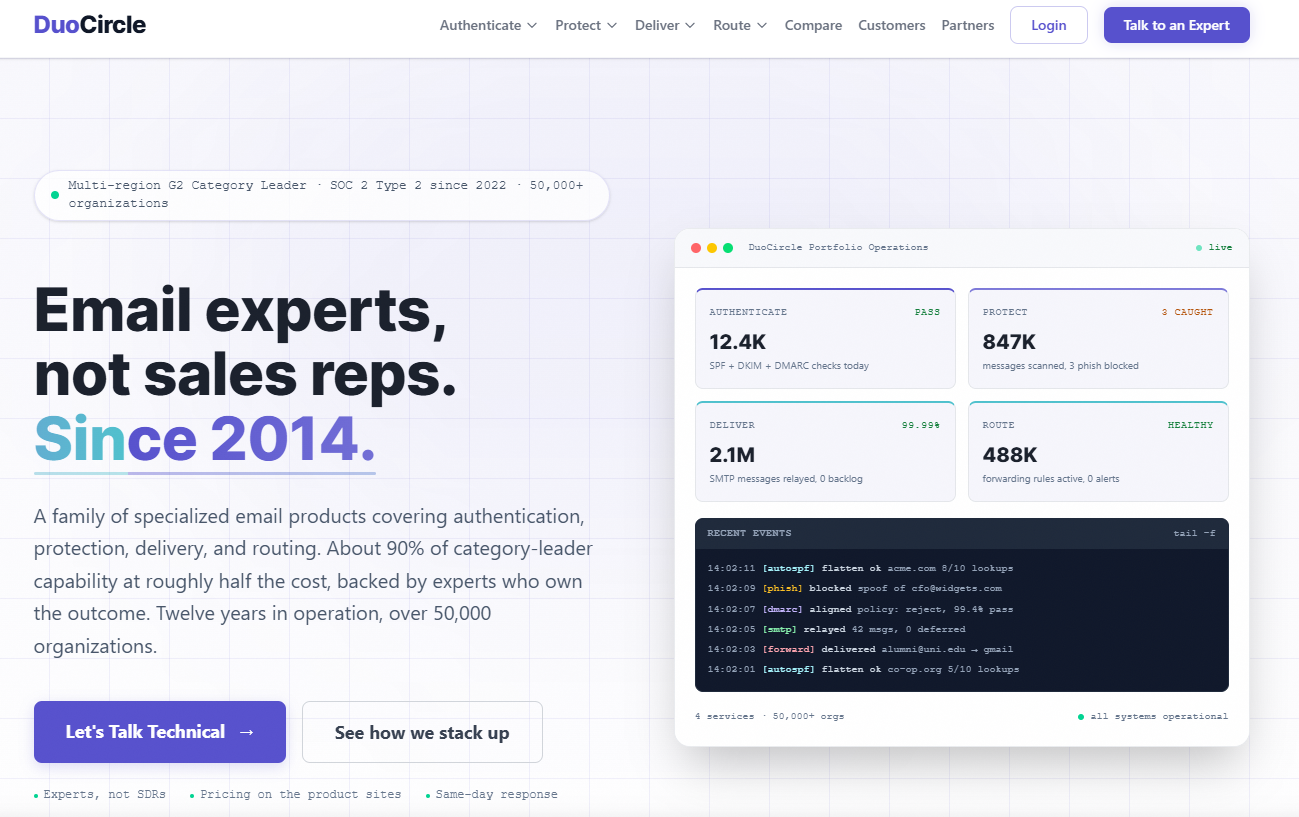Click the "tail -f" label in Recent Events
The width and height of the screenshot is (1299, 817).
[1195, 533]
